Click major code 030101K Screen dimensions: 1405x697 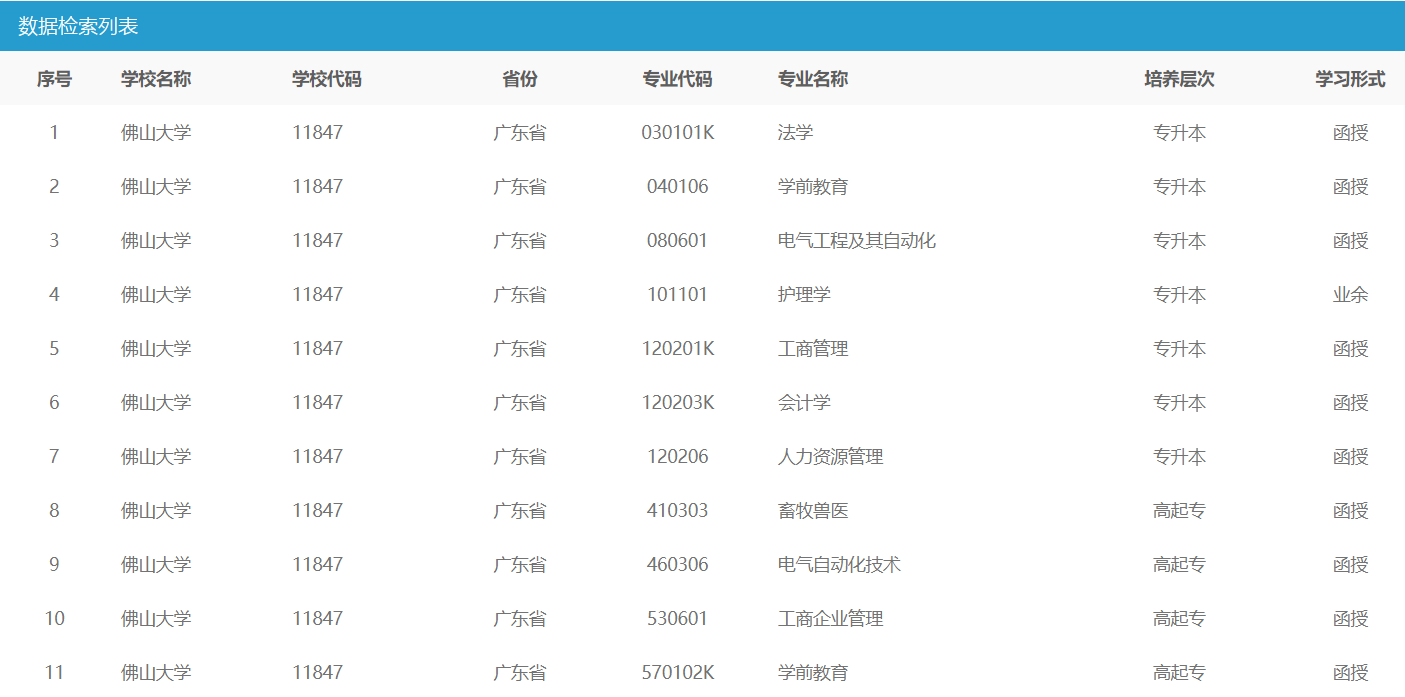click(x=678, y=133)
